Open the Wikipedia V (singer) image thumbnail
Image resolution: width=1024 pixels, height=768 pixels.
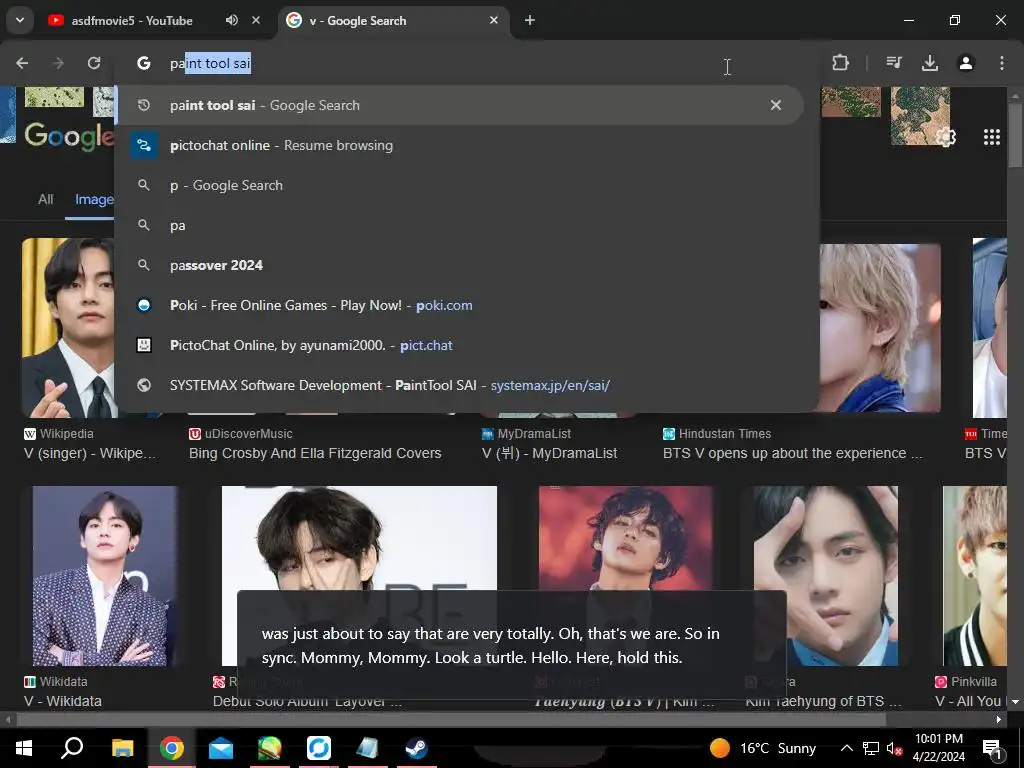(x=69, y=328)
